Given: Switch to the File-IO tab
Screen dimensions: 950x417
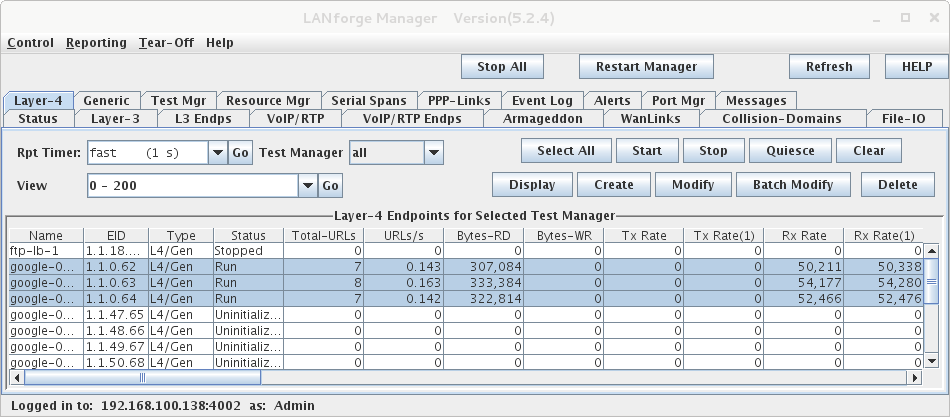Looking at the screenshot, I should point(905,119).
